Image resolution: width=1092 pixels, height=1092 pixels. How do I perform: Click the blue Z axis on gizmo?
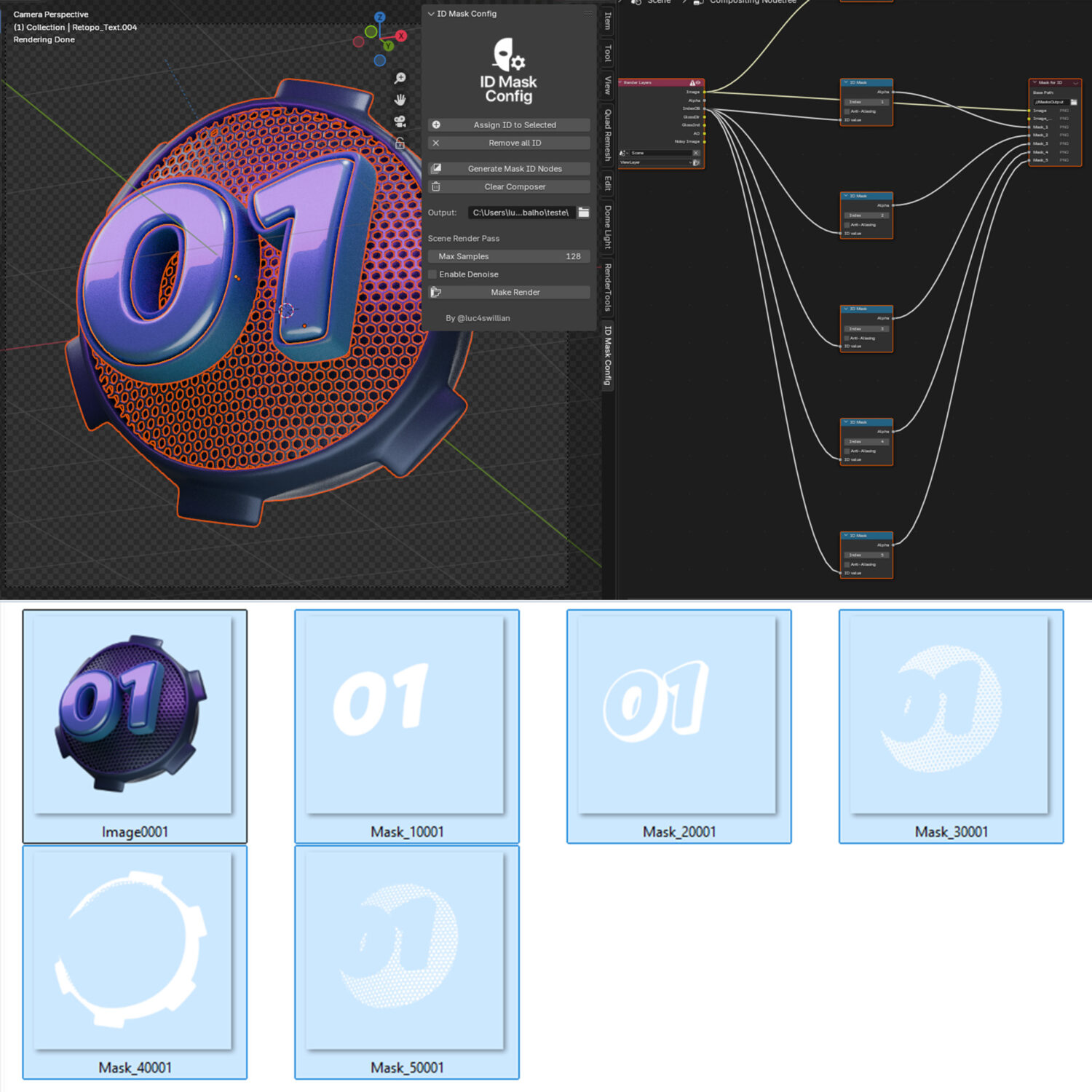pos(379,17)
